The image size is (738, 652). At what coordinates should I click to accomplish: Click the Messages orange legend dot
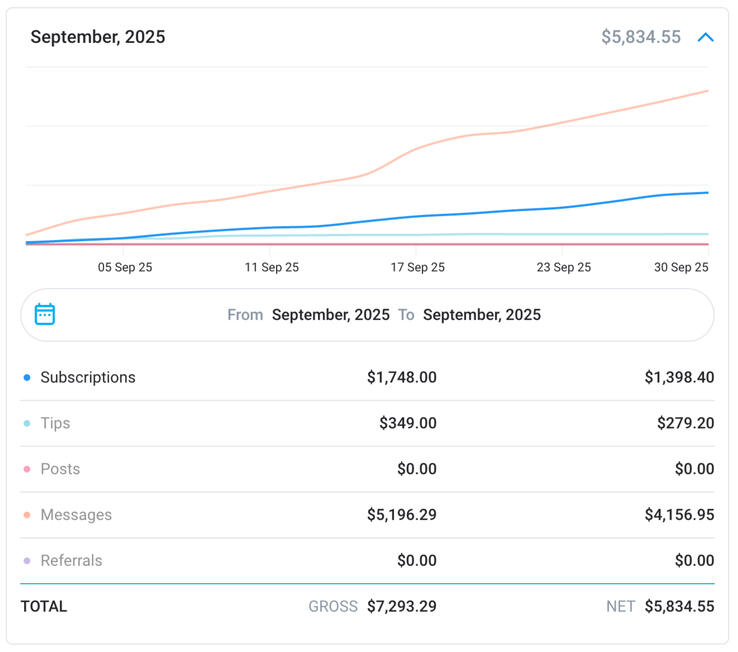tap(27, 516)
